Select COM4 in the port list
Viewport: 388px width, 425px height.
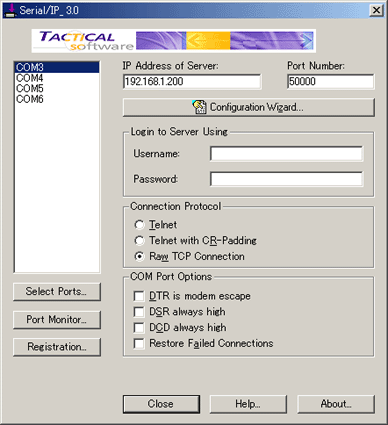[57, 78]
